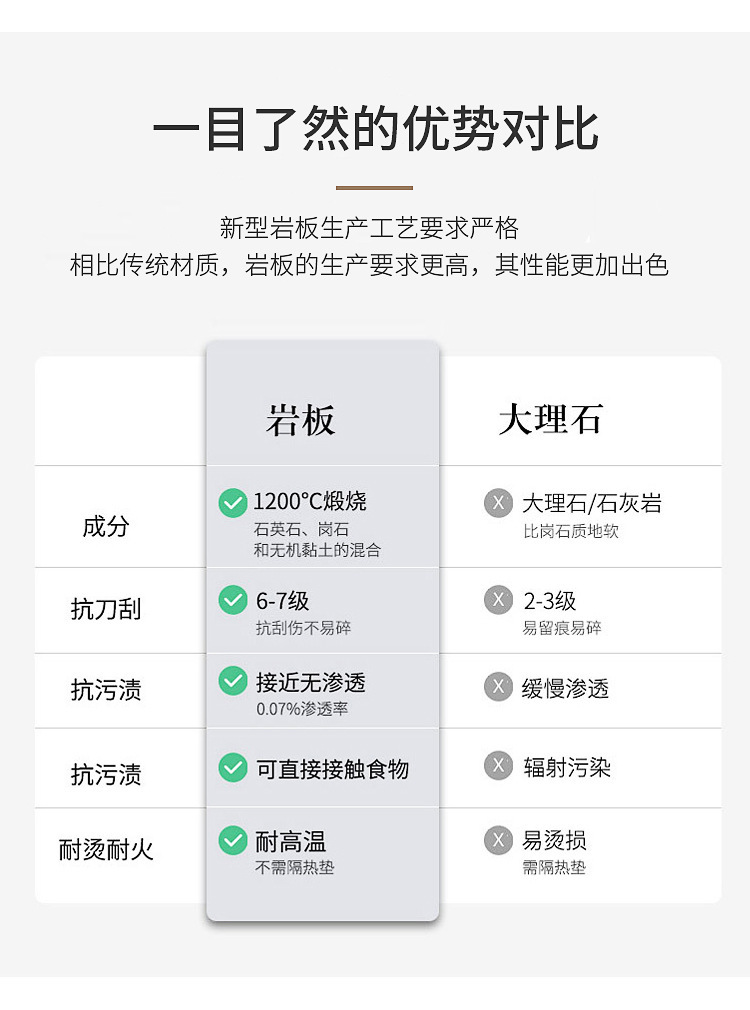Select the green check beside 接近无渗透

point(233,681)
